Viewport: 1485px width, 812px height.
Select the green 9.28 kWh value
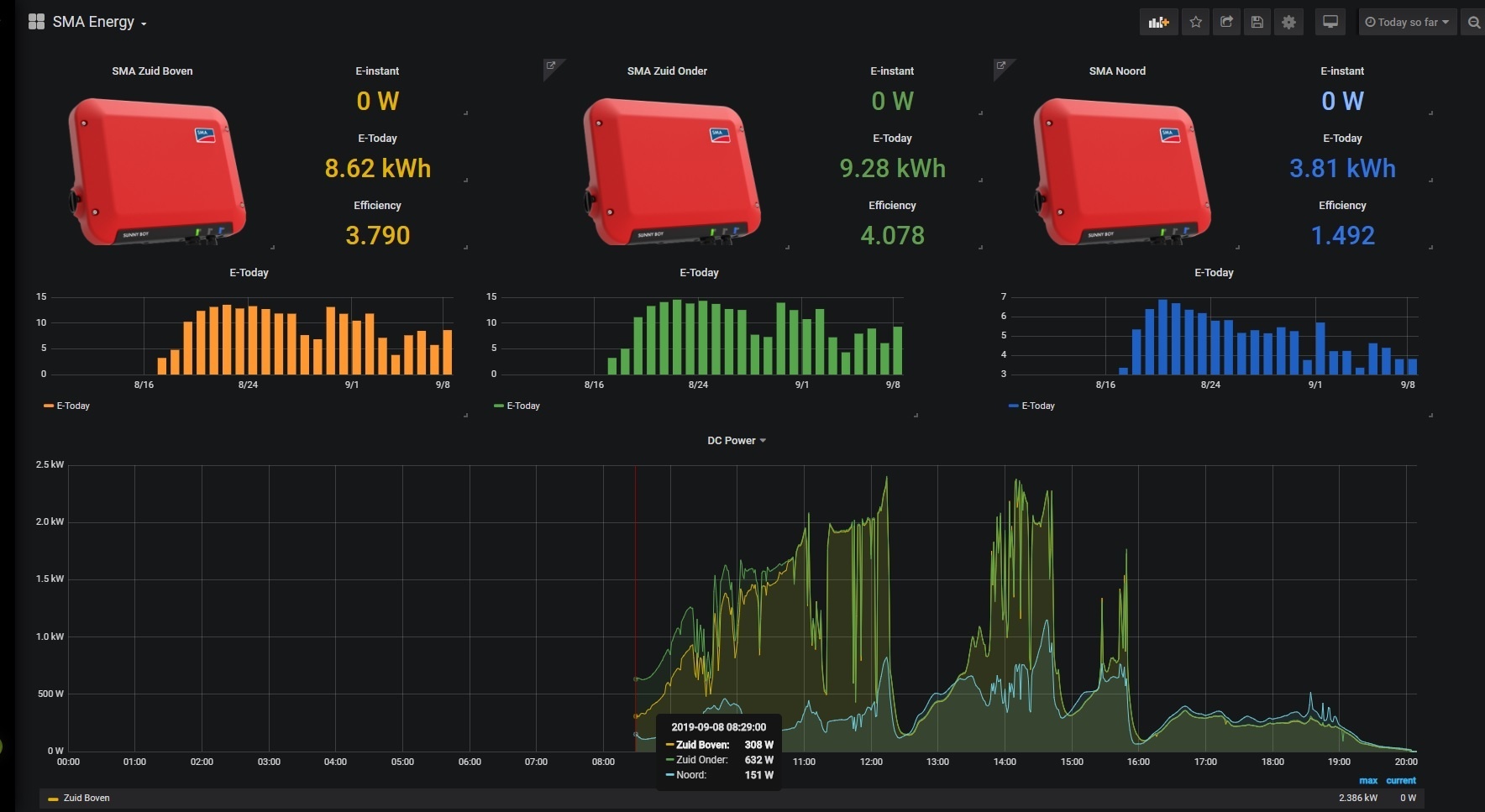pos(893,169)
